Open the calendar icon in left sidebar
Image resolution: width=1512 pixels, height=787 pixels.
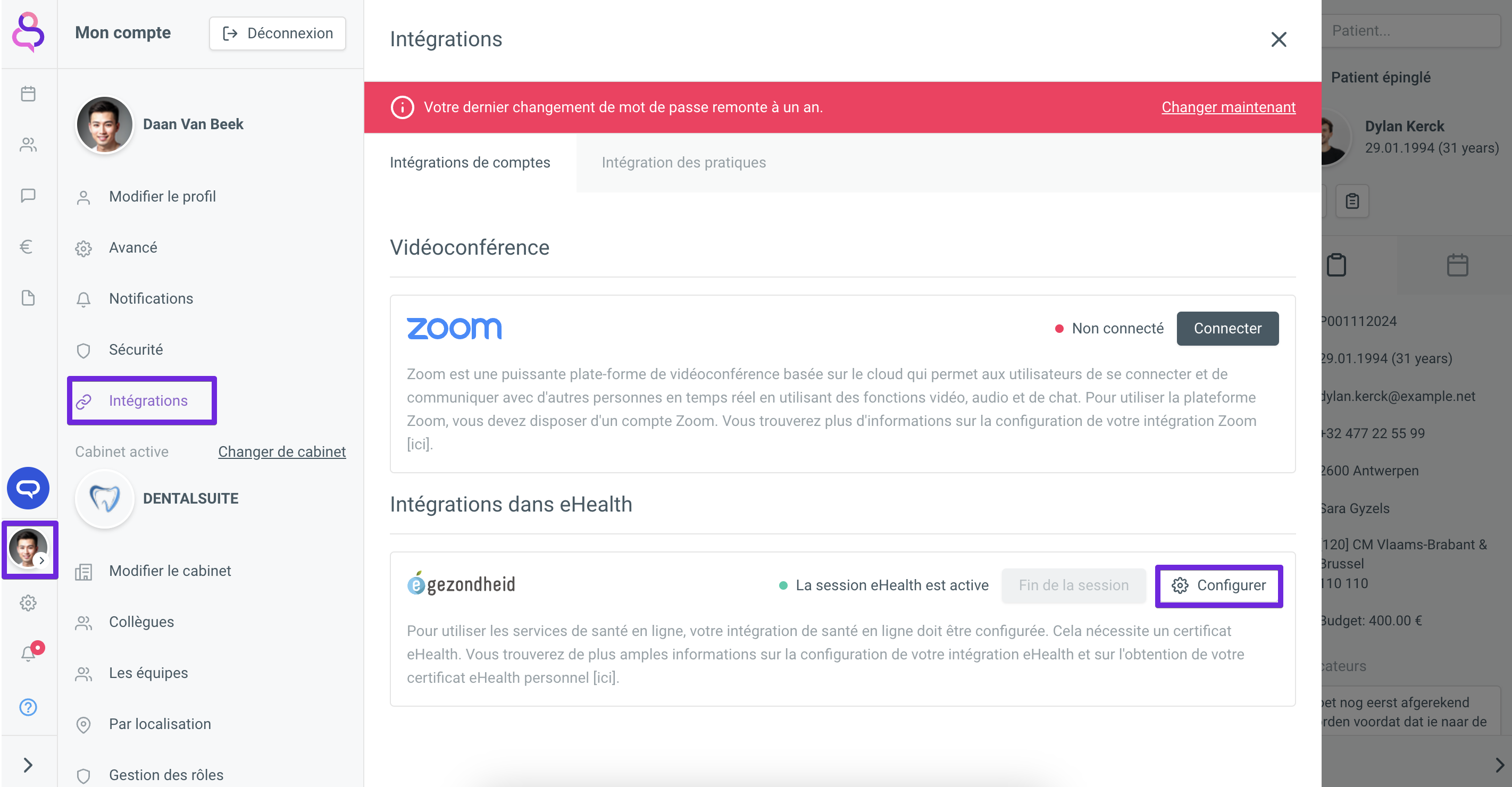coord(28,94)
